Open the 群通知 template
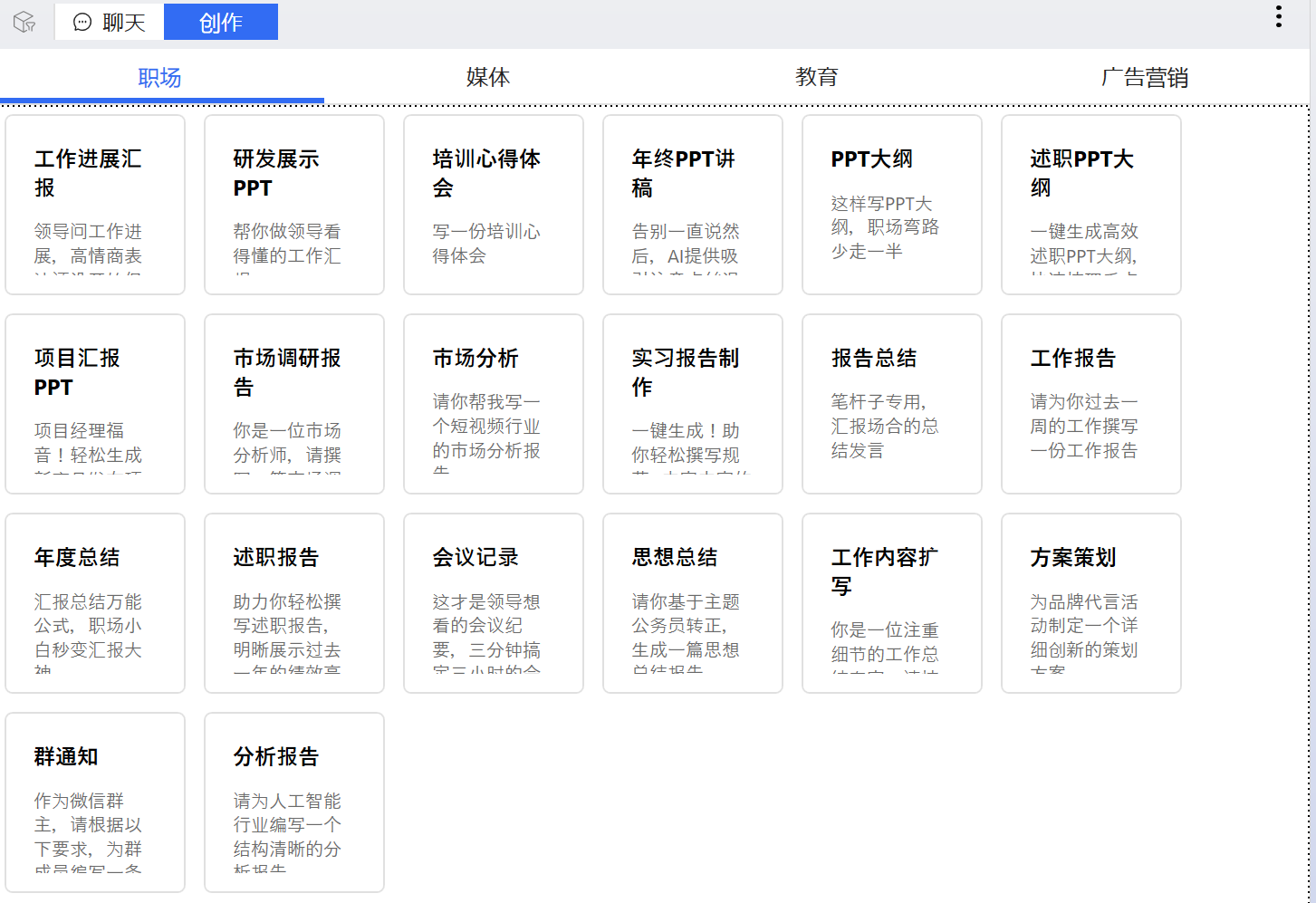The height and width of the screenshot is (903, 1316). 94,802
